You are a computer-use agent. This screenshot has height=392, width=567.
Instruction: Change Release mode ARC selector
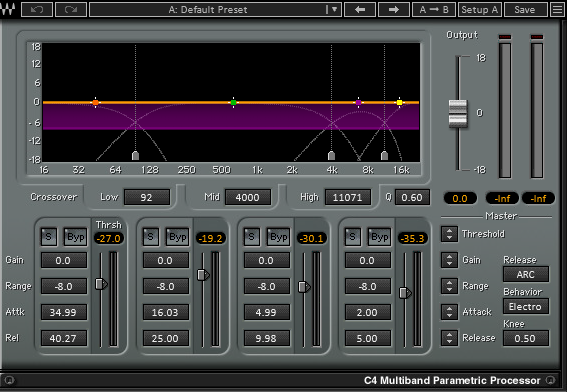[526, 274]
